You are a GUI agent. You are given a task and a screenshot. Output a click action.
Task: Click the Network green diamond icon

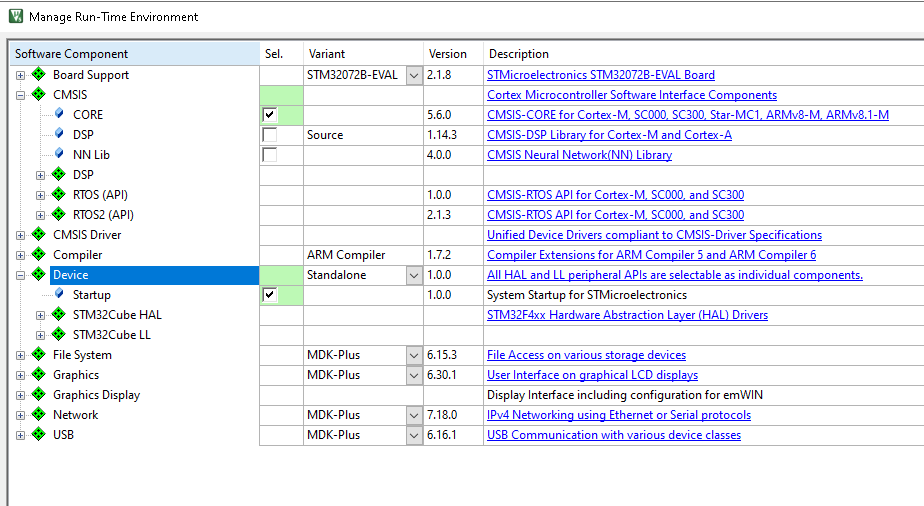39,415
